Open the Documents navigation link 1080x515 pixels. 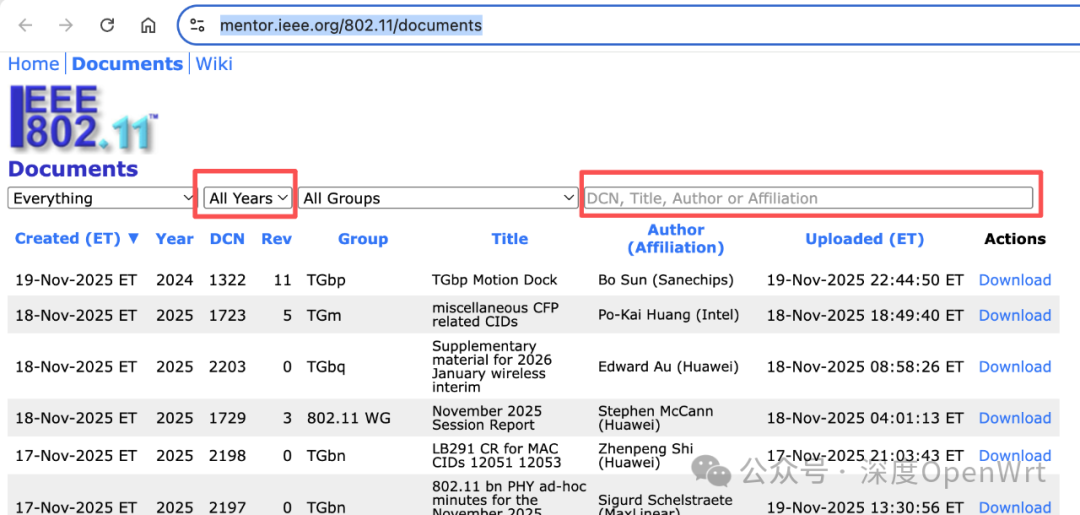click(127, 64)
